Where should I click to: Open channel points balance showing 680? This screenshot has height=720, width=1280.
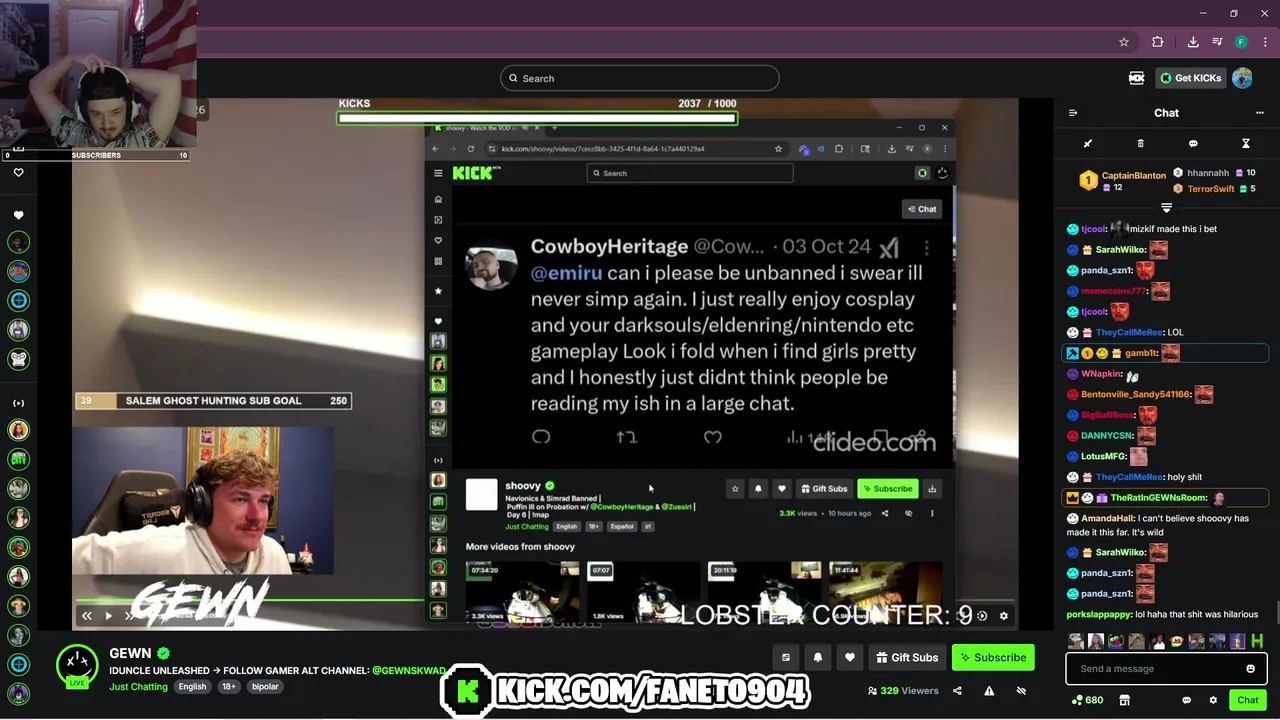tap(1087, 700)
